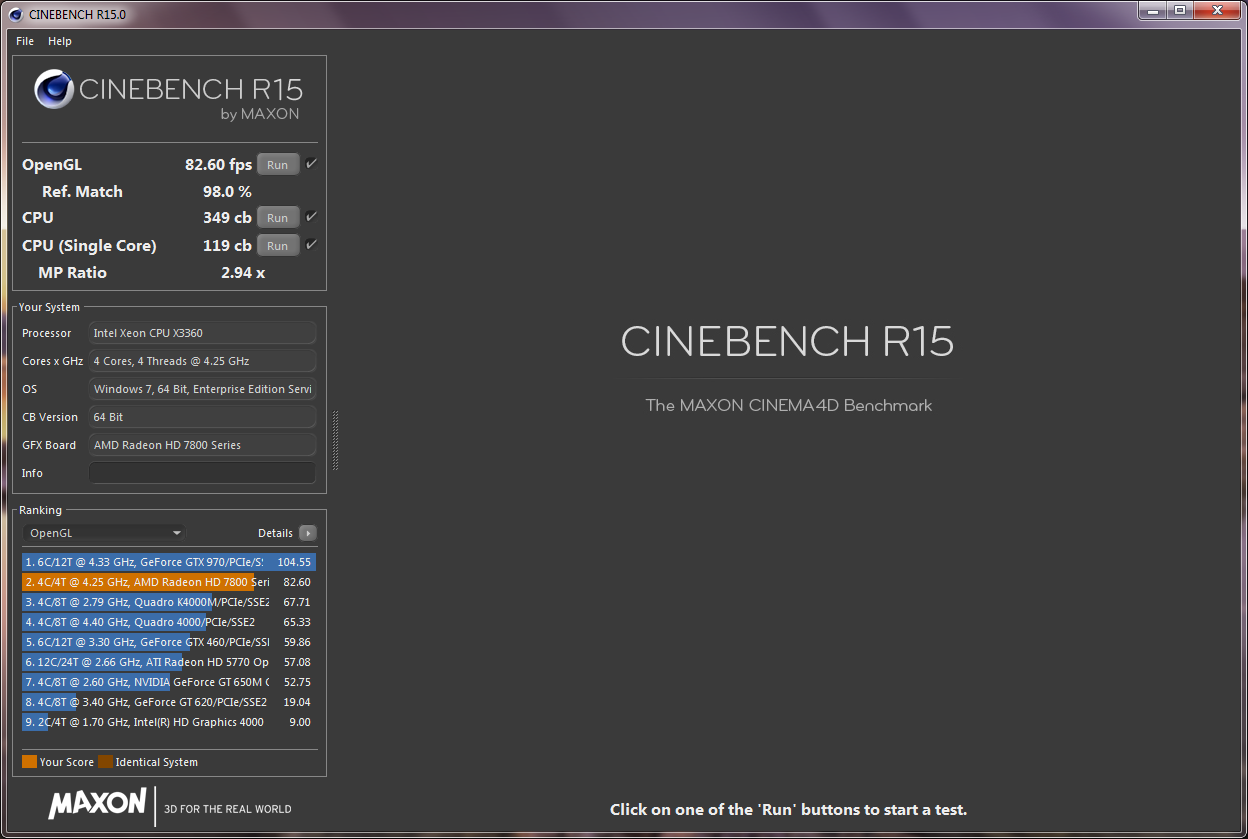Click the Info input field

pyautogui.click(x=203, y=473)
